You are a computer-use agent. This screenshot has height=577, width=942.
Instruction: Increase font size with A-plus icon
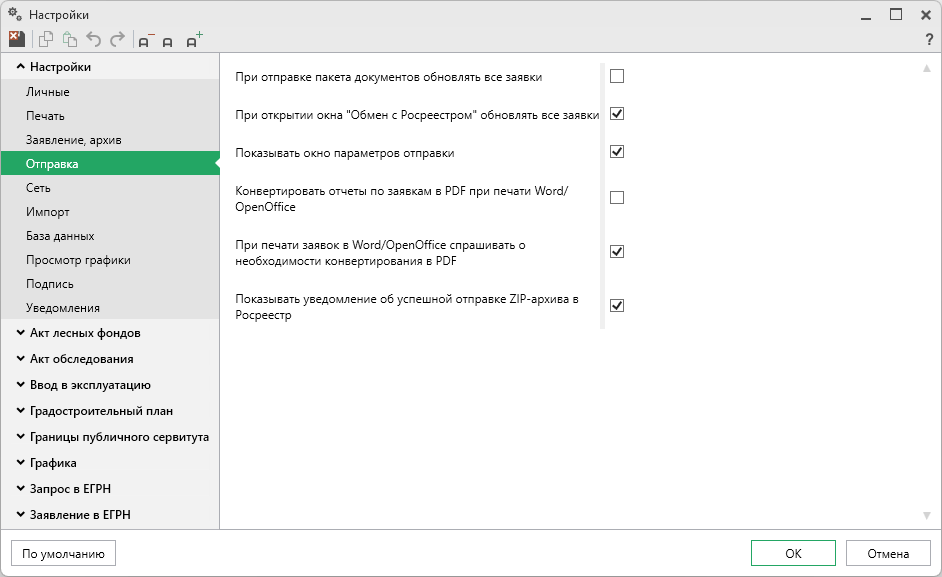pyautogui.click(x=194, y=41)
